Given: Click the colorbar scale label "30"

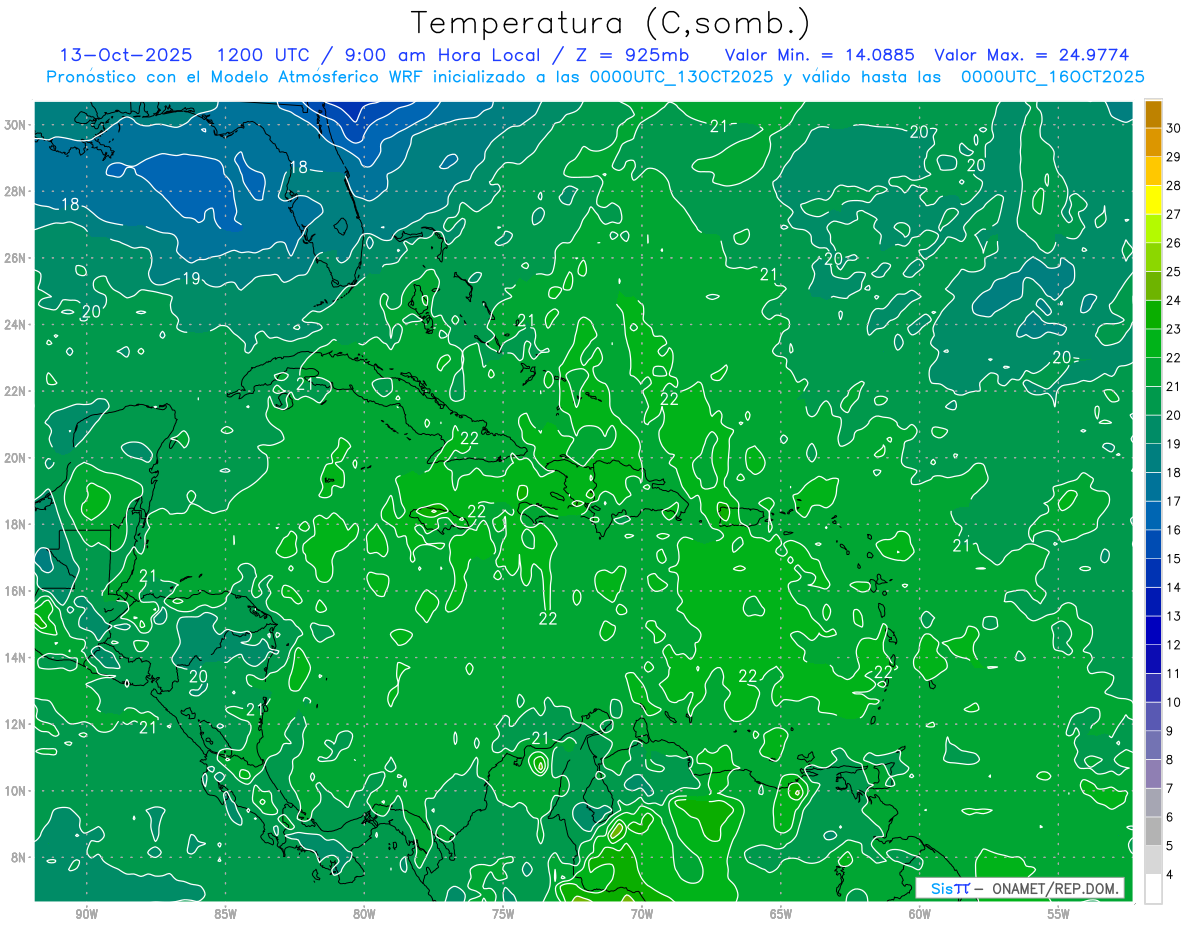Looking at the screenshot, I should coord(1173,128).
